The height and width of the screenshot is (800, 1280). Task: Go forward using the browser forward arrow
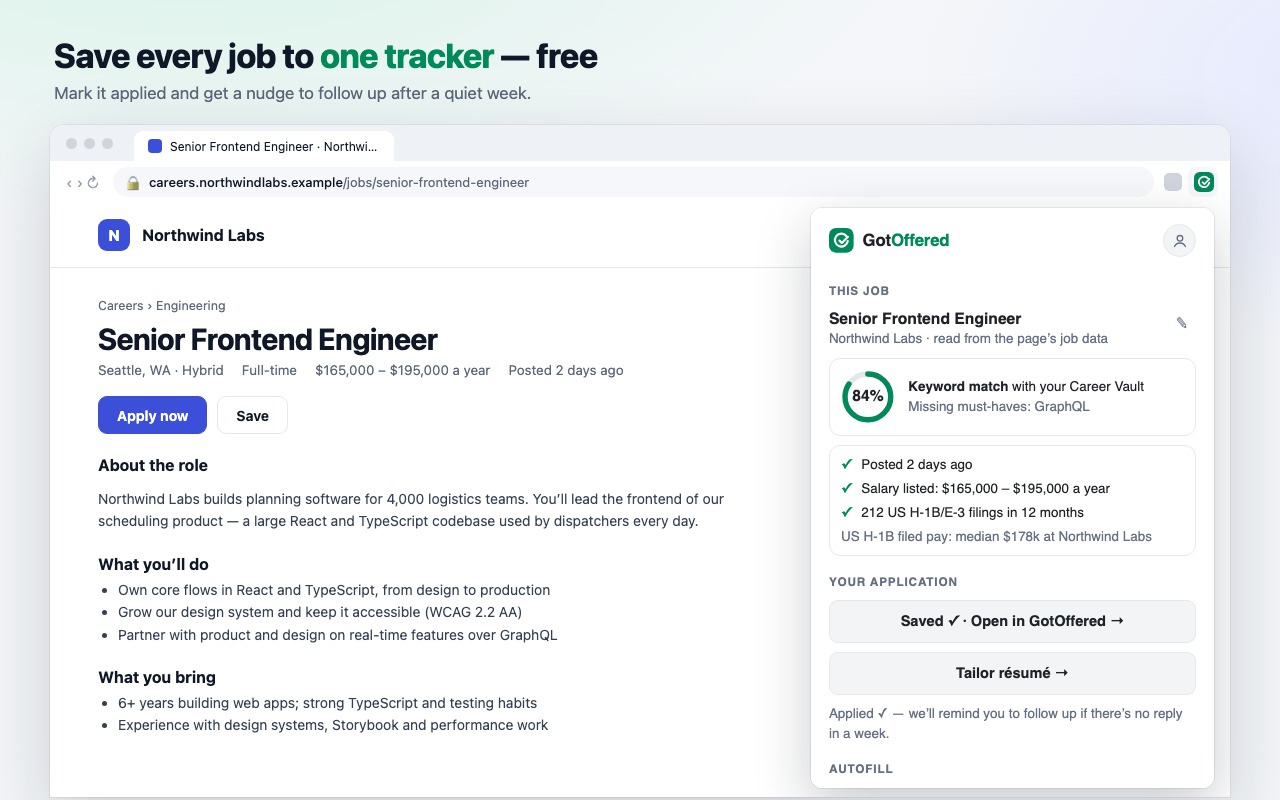click(80, 183)
